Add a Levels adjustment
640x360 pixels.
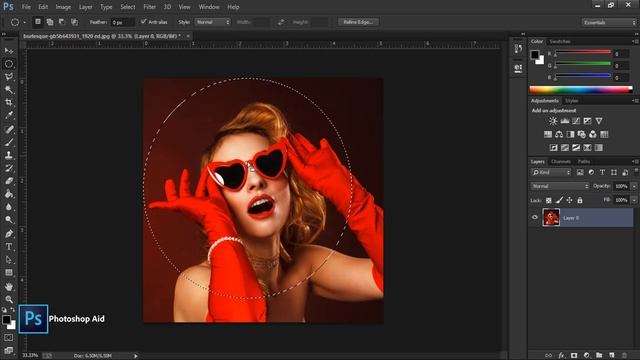coord(565,121)
